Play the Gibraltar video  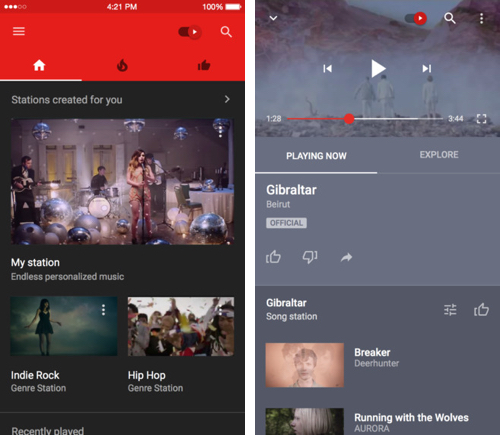tap(378, 69)
